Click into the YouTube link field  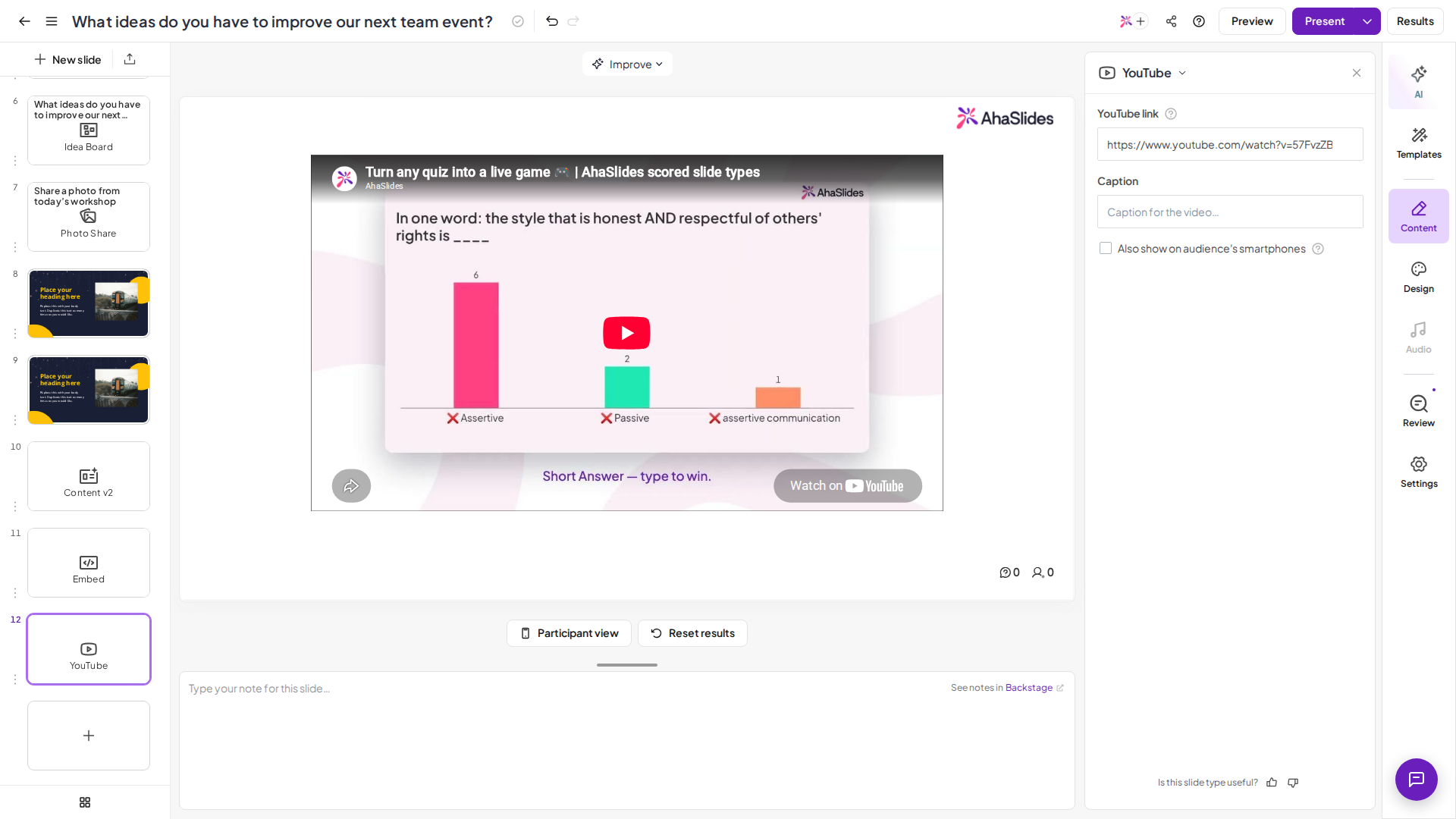pos(1230,145)
